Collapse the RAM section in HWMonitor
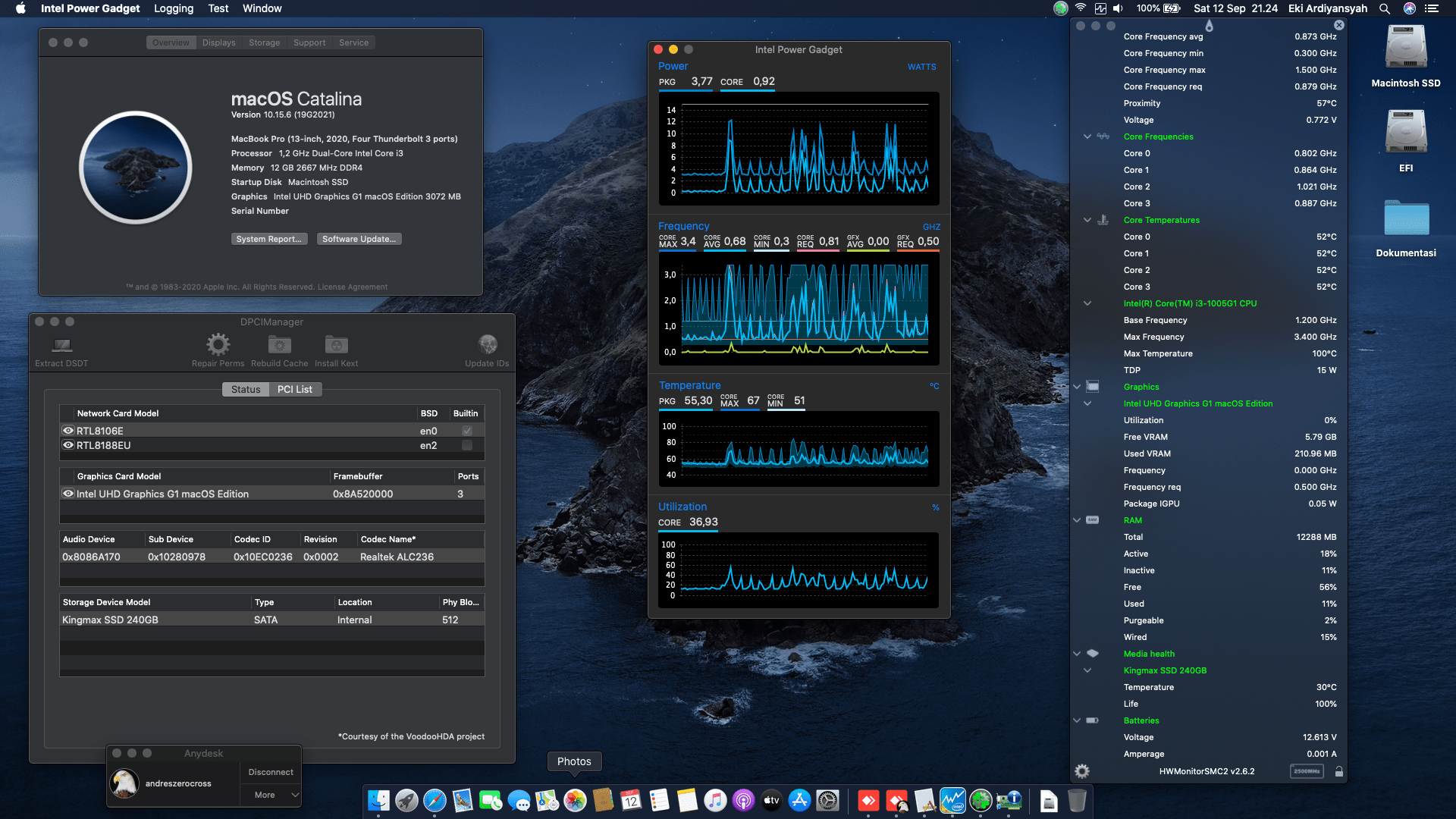The image size is (1456, 819). click(x=1077, y=520)
